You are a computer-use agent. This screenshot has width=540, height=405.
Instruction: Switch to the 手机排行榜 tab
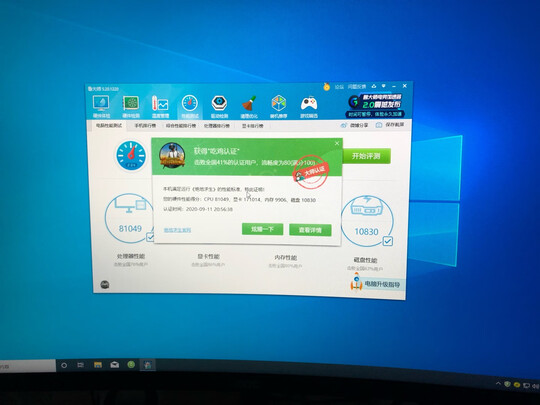coord(145,126)
